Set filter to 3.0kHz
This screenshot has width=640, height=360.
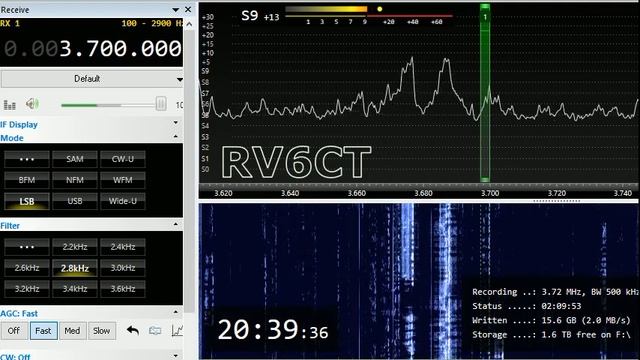[x=122, y=268]
